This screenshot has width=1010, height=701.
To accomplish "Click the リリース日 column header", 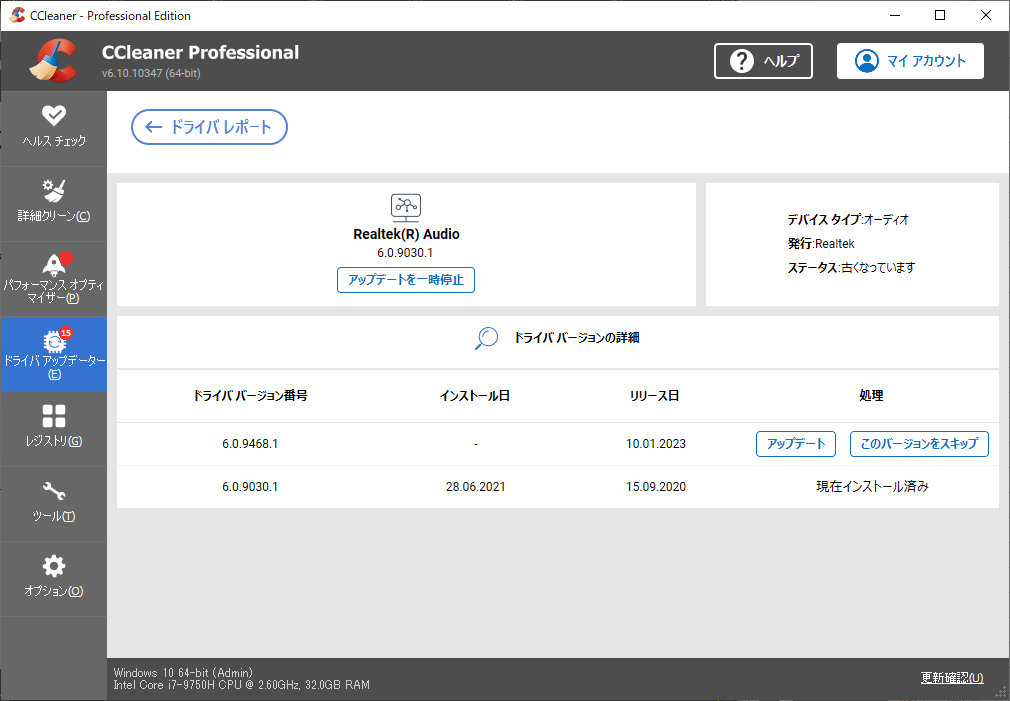I will click(654, 396).
